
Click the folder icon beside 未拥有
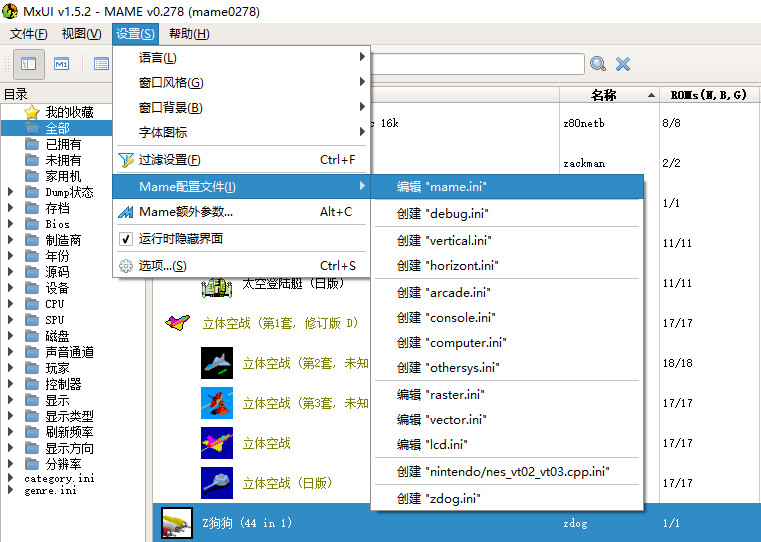[32, 160]
